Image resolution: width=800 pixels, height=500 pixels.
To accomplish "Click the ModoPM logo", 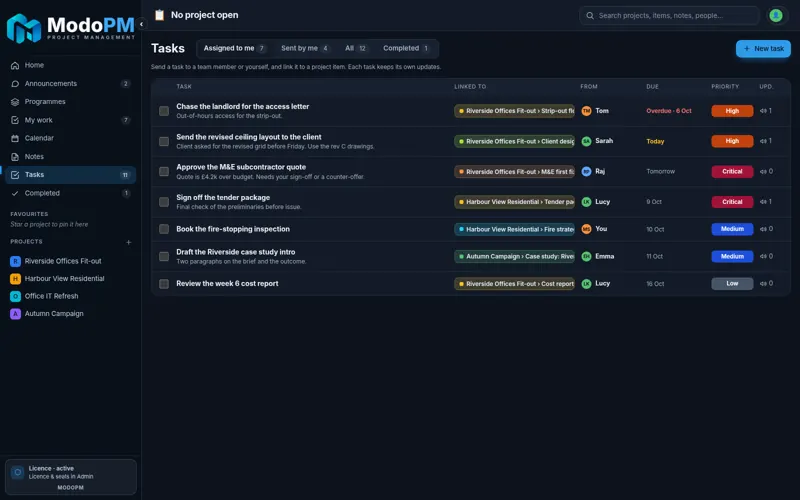I will (x=70, y=28).
